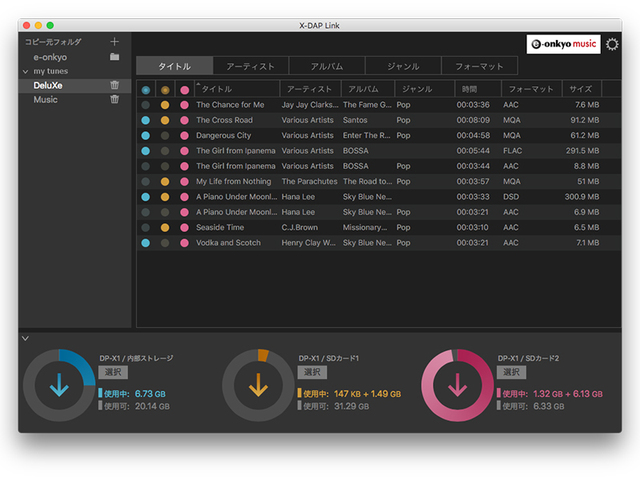
Task: Collapse the my tunes folder group
Action: pos(25,72)
